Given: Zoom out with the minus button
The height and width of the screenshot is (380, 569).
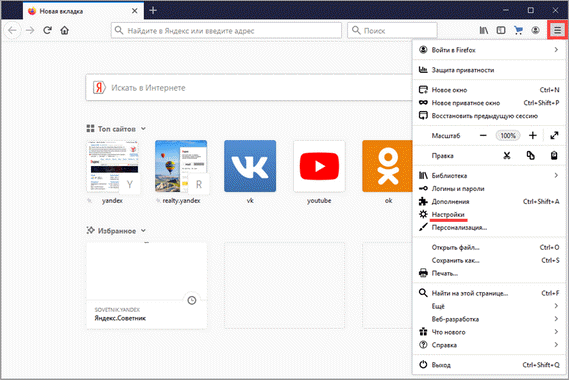Looking at the screenshot, I should (x=483, y=135).
